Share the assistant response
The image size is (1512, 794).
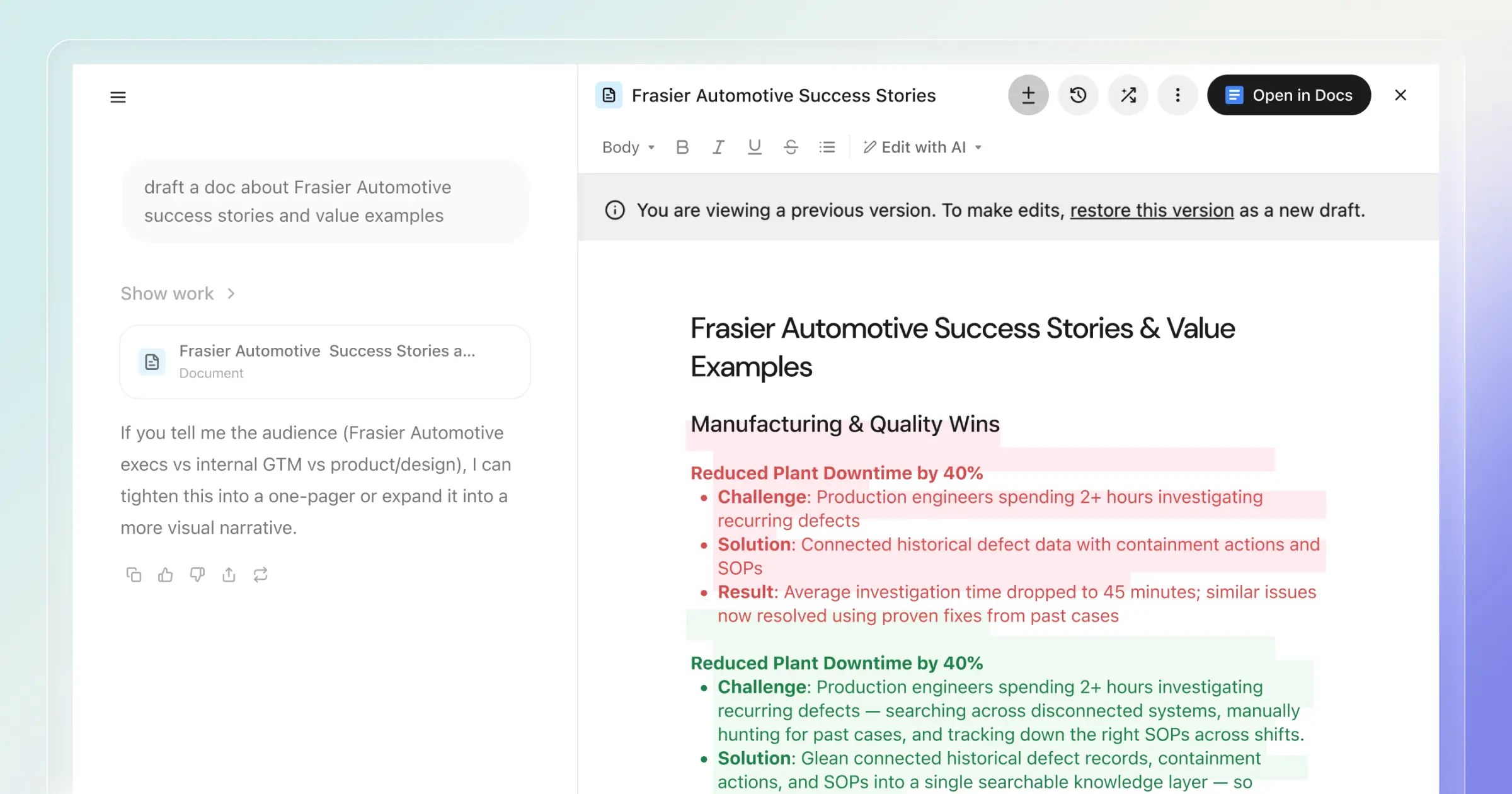[229, 575]
